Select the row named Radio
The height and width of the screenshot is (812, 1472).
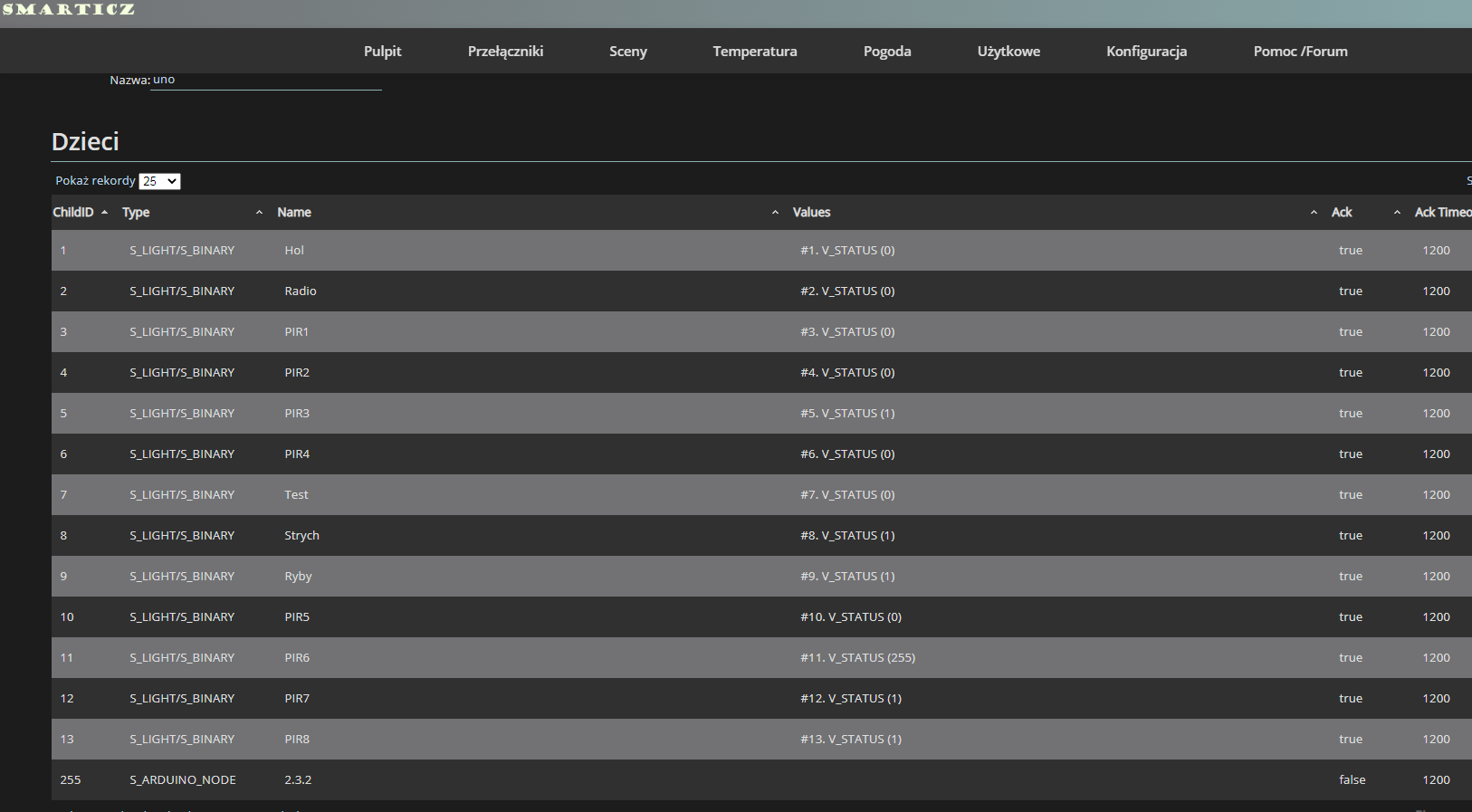click(761, 291)
